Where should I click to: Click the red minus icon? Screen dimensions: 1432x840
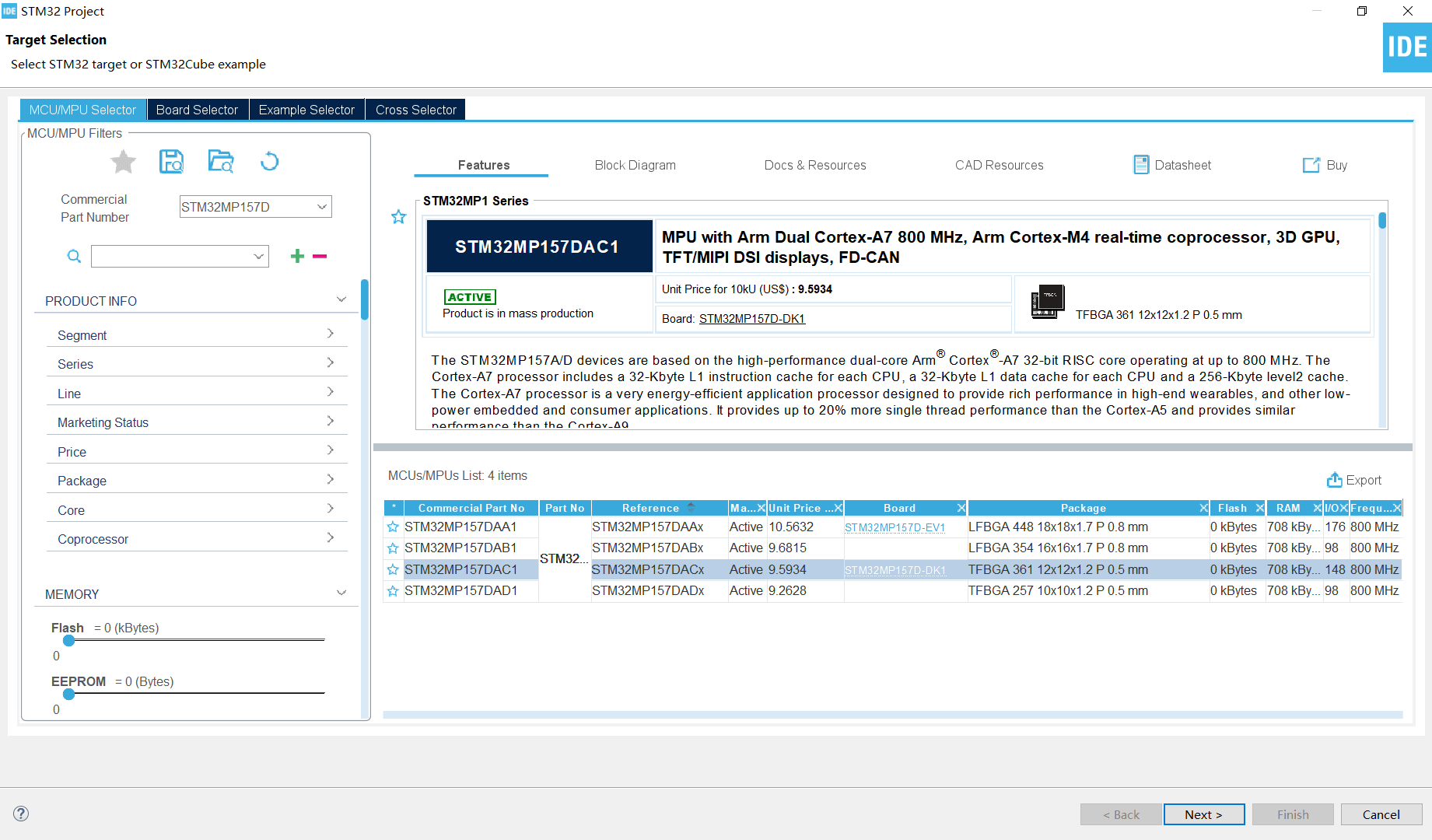(320, 256)
